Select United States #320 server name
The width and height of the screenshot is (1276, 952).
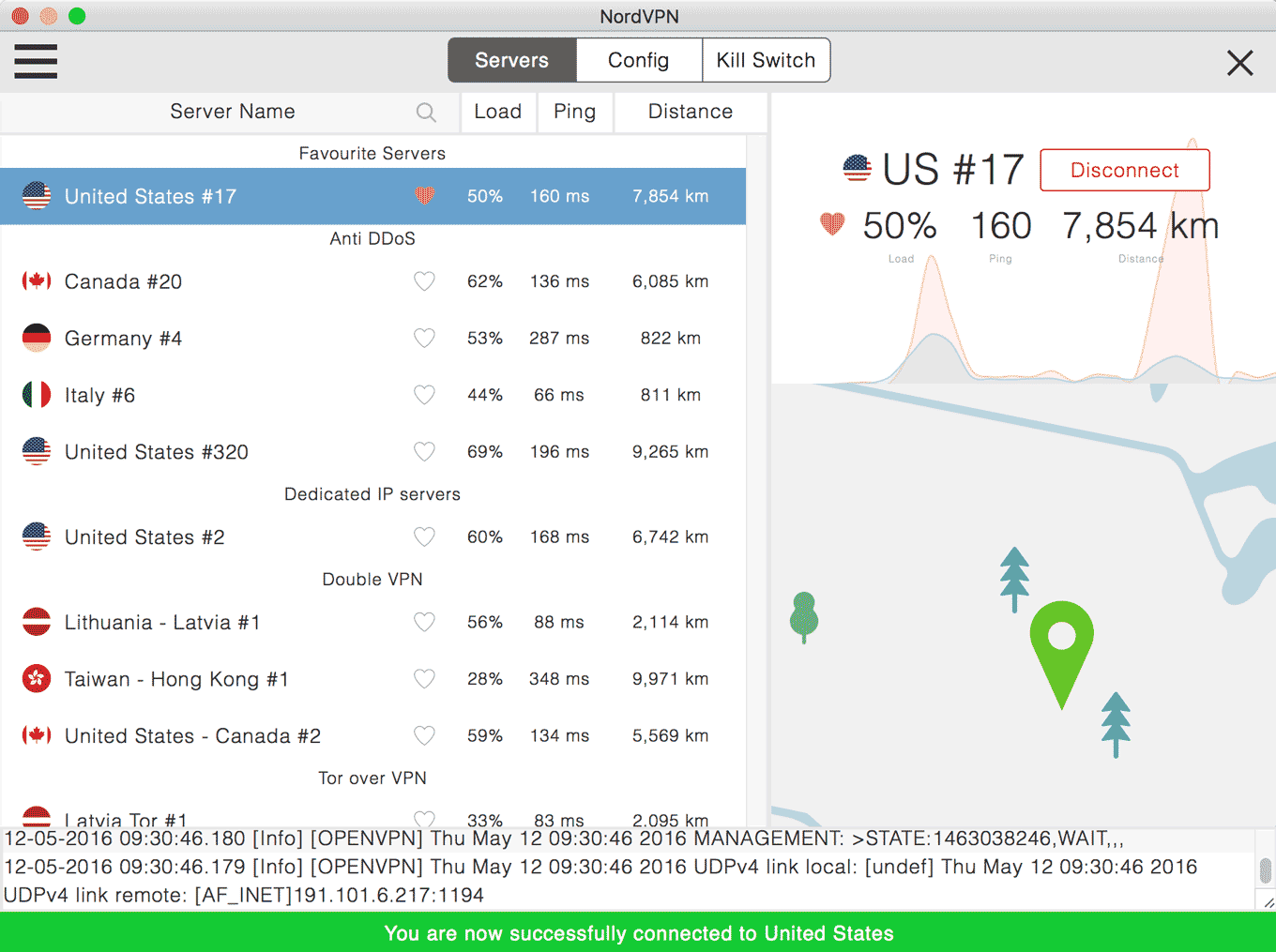[x=157, y=452]
